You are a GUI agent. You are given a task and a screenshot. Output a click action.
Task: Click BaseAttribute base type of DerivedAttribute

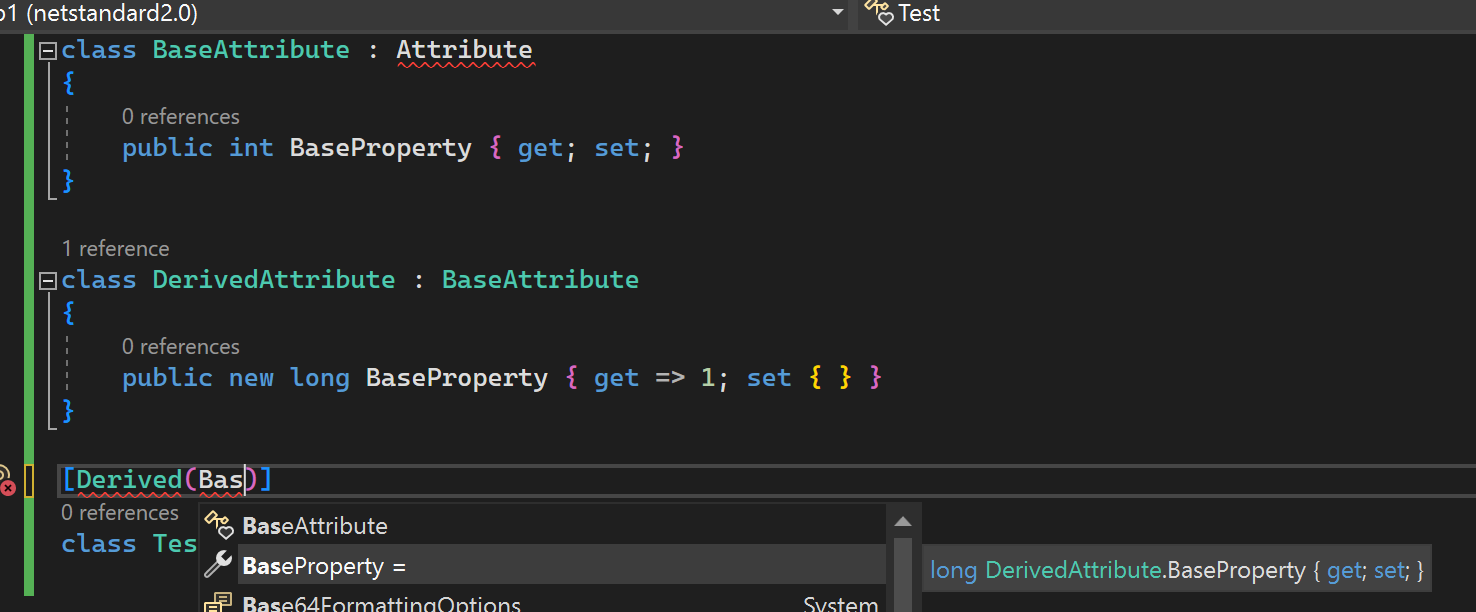[540, 279]
